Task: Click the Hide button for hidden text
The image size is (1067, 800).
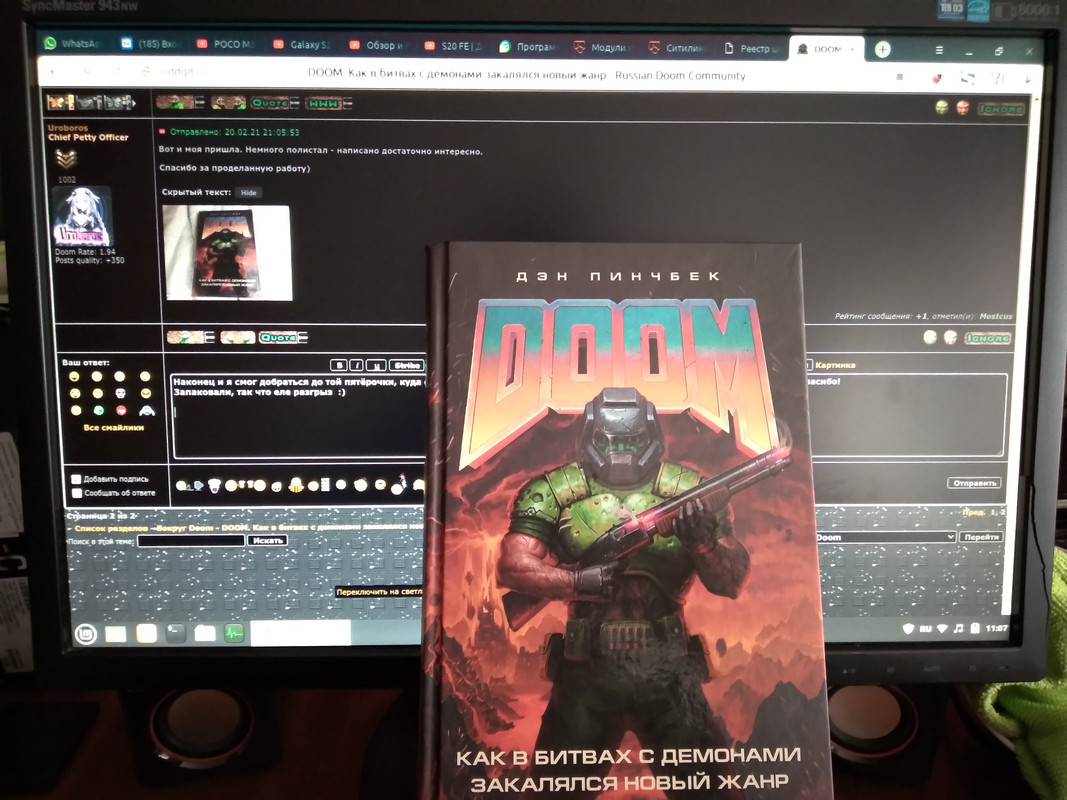Action: (248, 193)
